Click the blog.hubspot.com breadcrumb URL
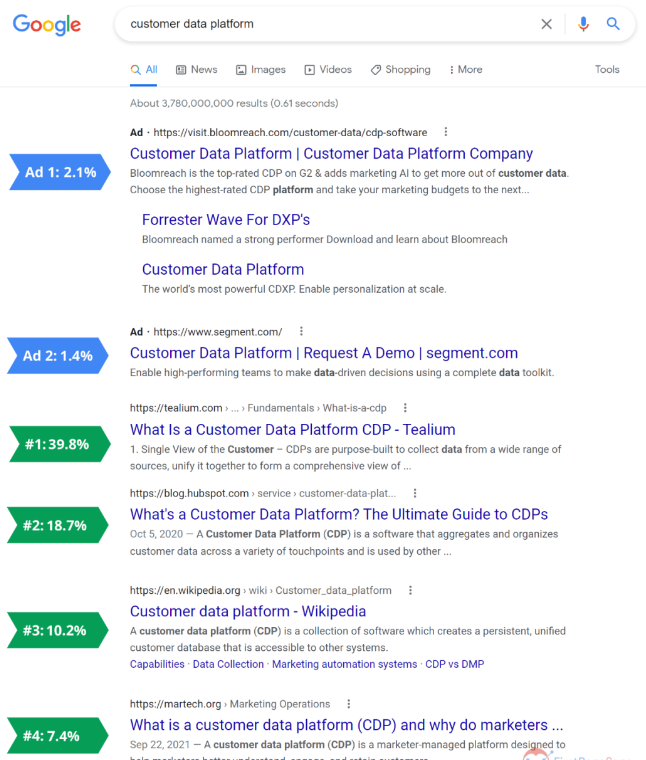 [x=263, y=493]
